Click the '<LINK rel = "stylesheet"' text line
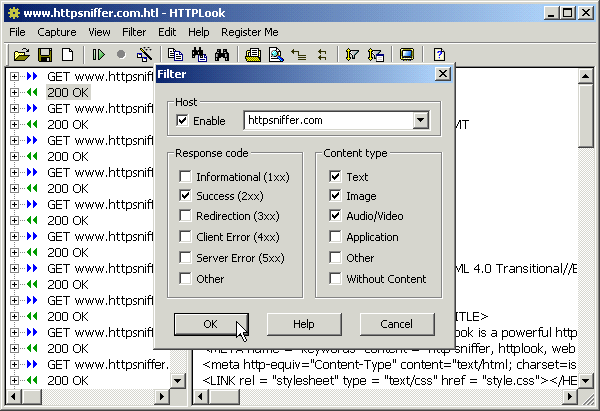The height and width of the screenshot is (411, 600). 390,380
